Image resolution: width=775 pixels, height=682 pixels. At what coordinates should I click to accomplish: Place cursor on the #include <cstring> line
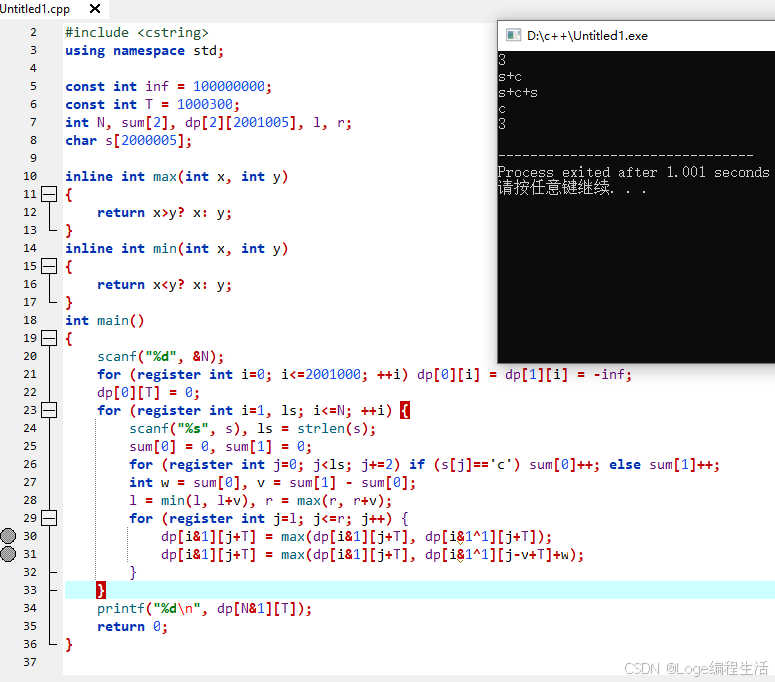137,32
